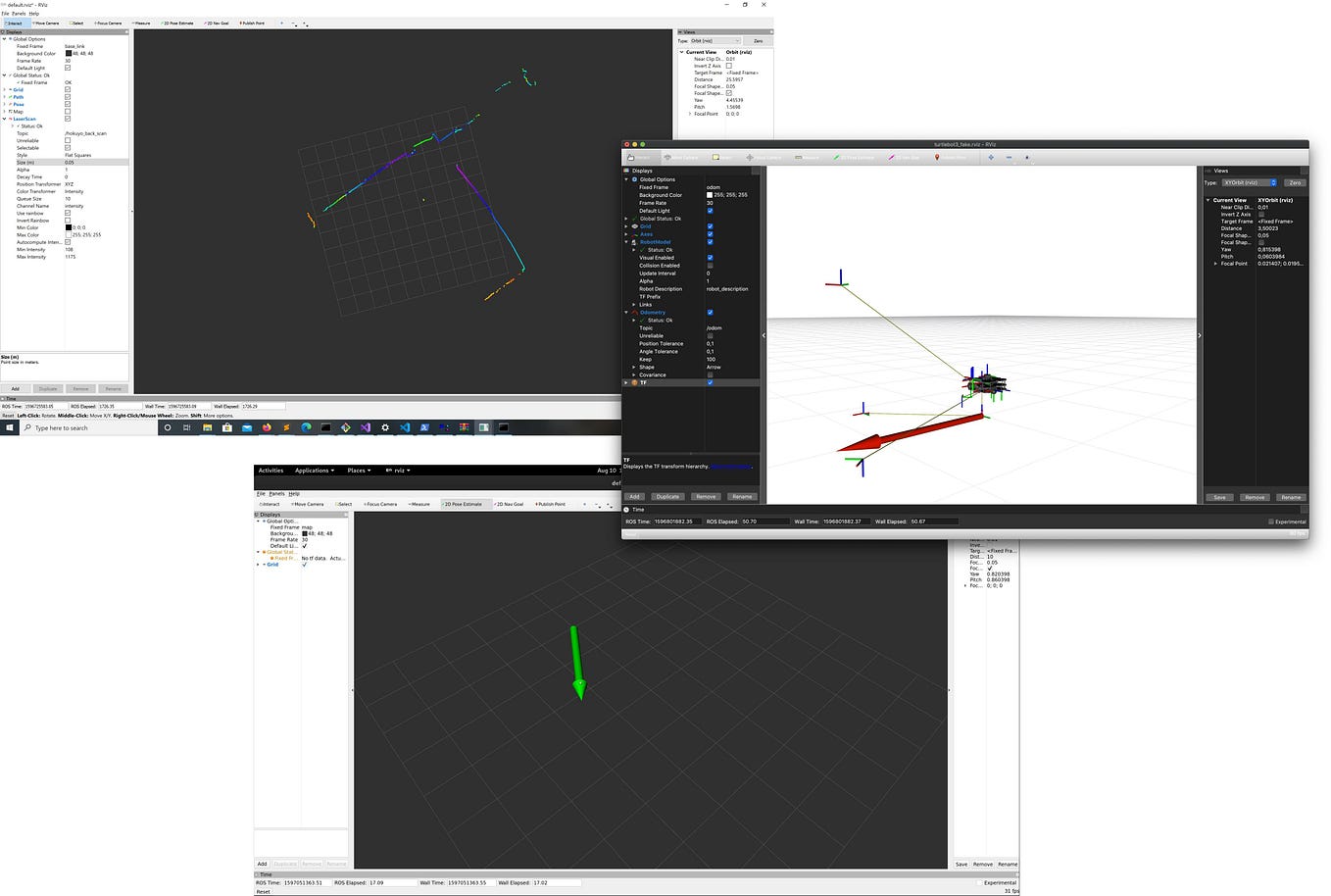Screen dimensions: 1331x896
Task: Activate the 2D Nav Goal tool
Action: click(x=217, y=23)
